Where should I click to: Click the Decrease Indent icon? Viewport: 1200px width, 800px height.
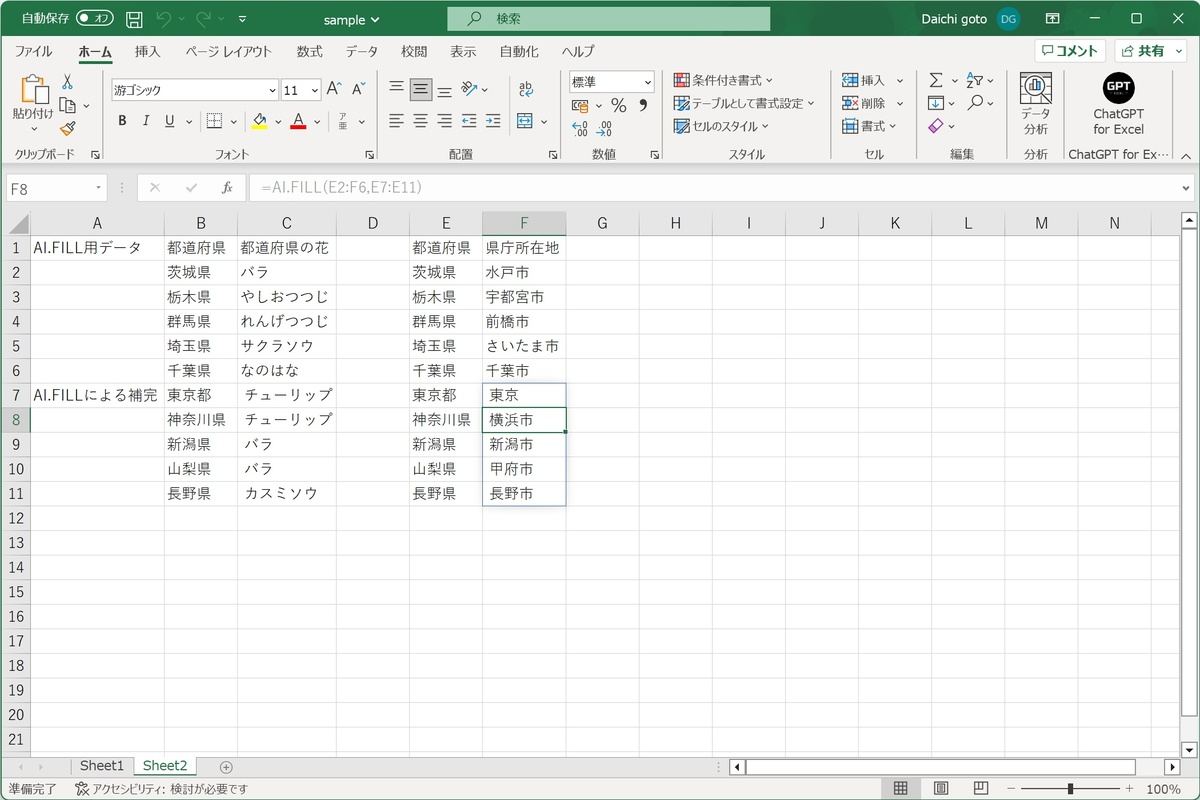click(469, 121)
